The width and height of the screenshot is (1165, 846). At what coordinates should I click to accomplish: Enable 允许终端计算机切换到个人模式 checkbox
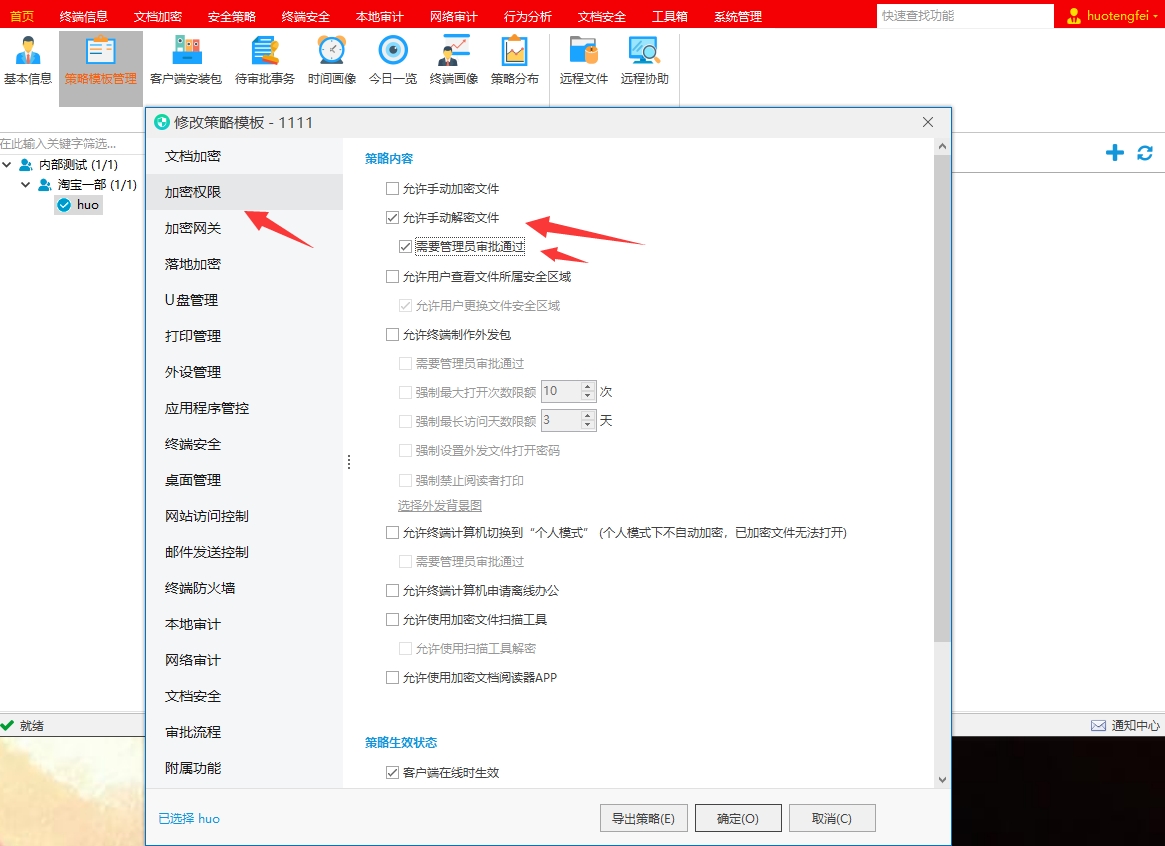click(x=392, y=533)
